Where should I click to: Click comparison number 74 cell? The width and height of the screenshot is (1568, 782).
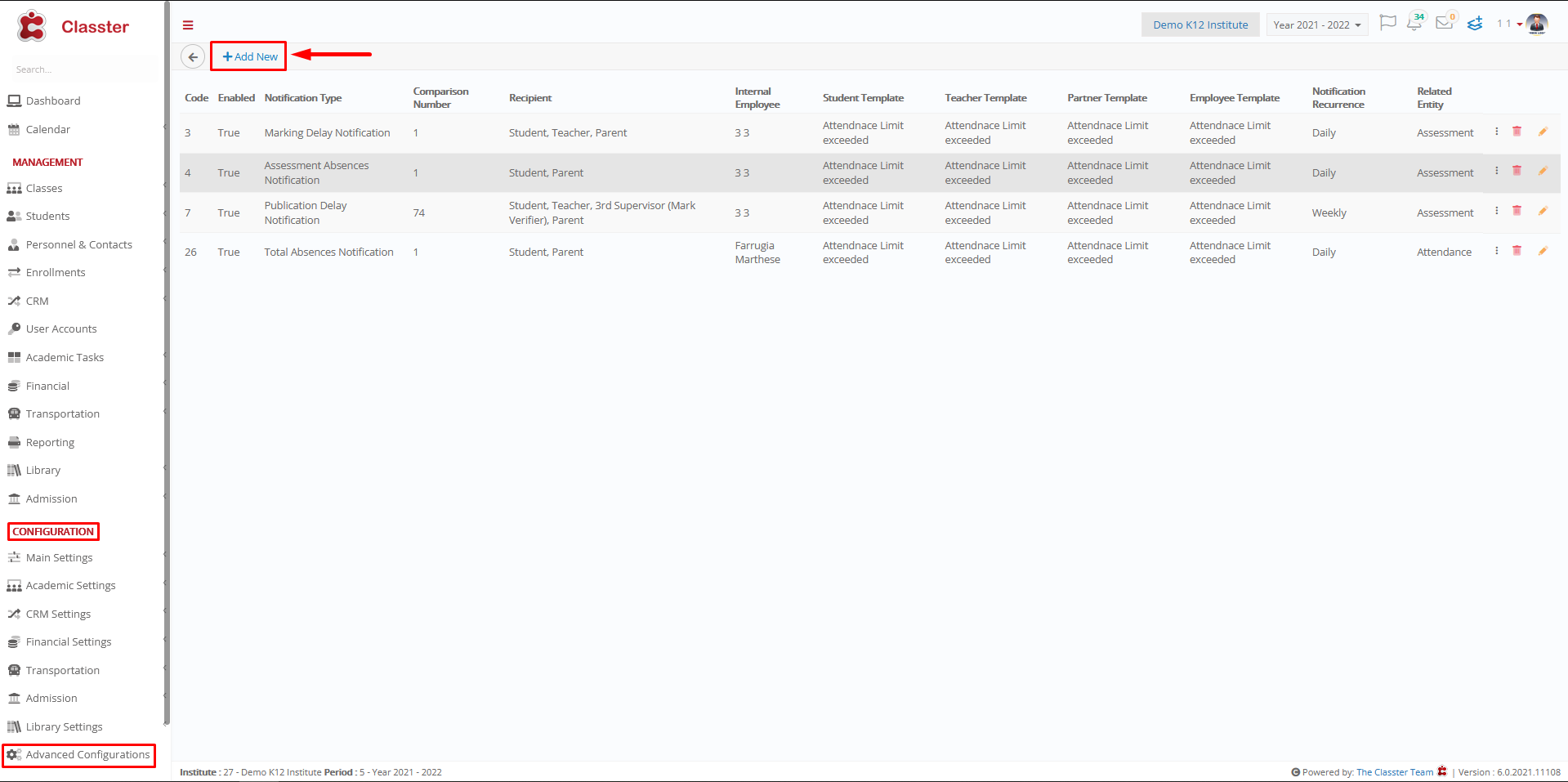pyautogui.click(x=418, y=212)
